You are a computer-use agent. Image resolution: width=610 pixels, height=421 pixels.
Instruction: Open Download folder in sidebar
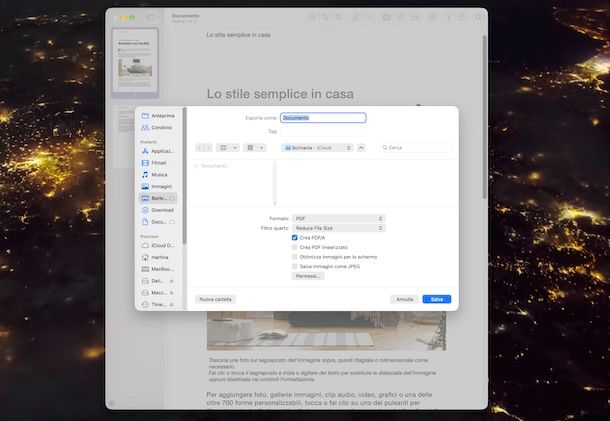point(158,210)
